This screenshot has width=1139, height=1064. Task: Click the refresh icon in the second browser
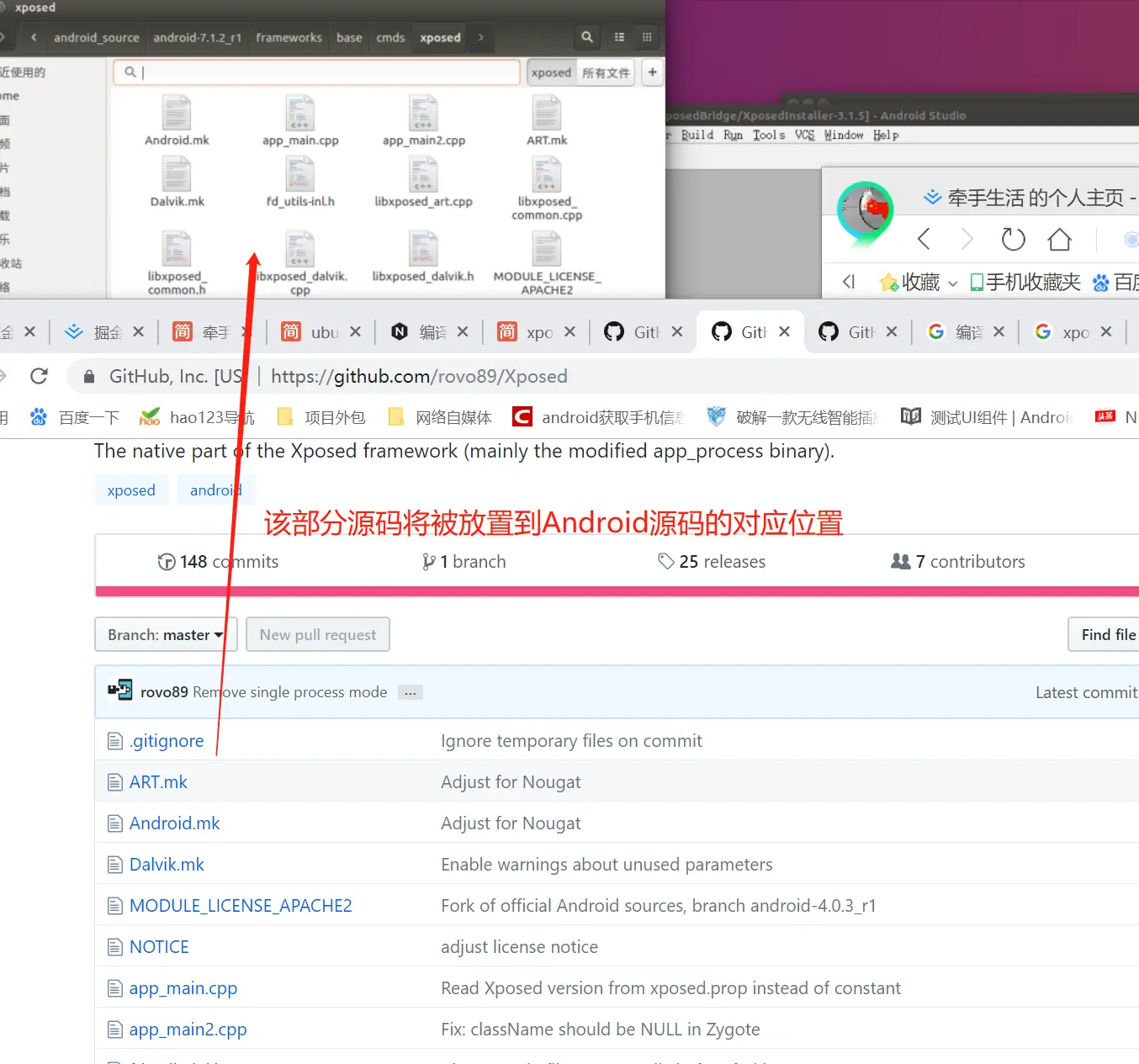tap(1013, 239)
